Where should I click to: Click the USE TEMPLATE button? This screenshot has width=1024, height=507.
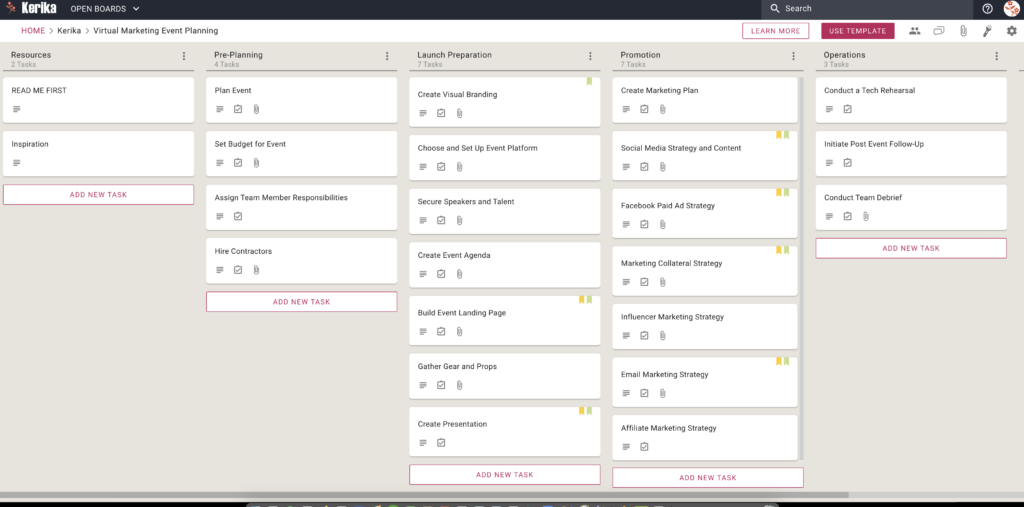857,31
